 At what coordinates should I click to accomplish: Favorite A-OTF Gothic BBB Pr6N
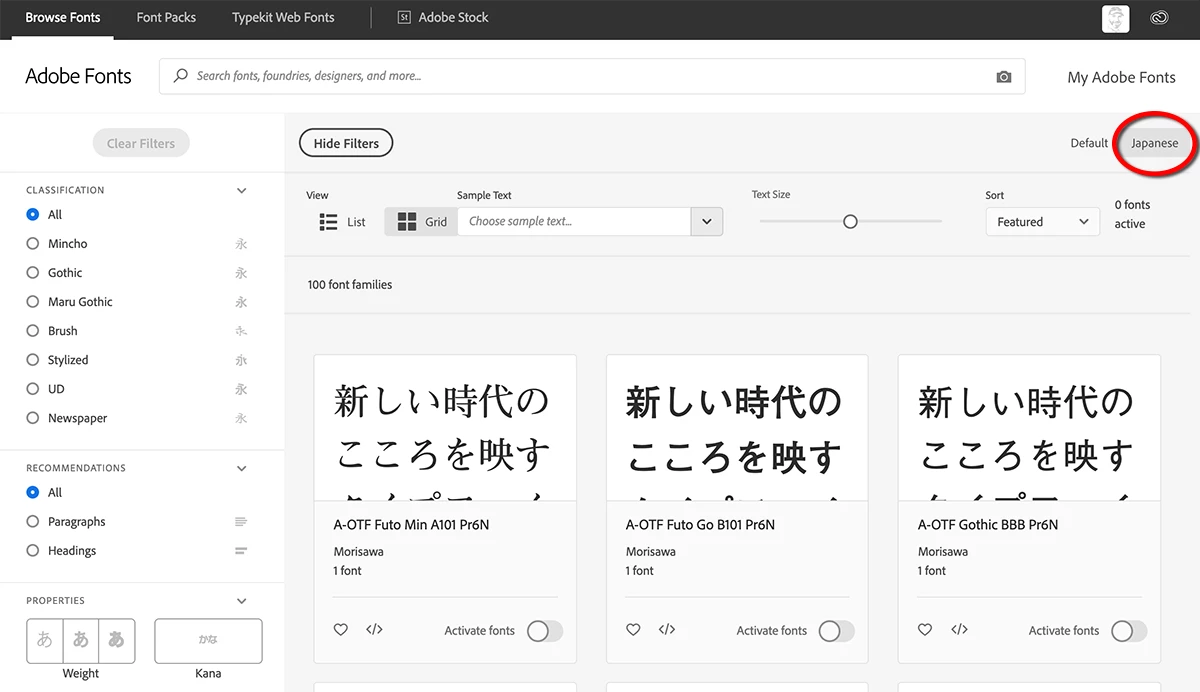(925, 630)
